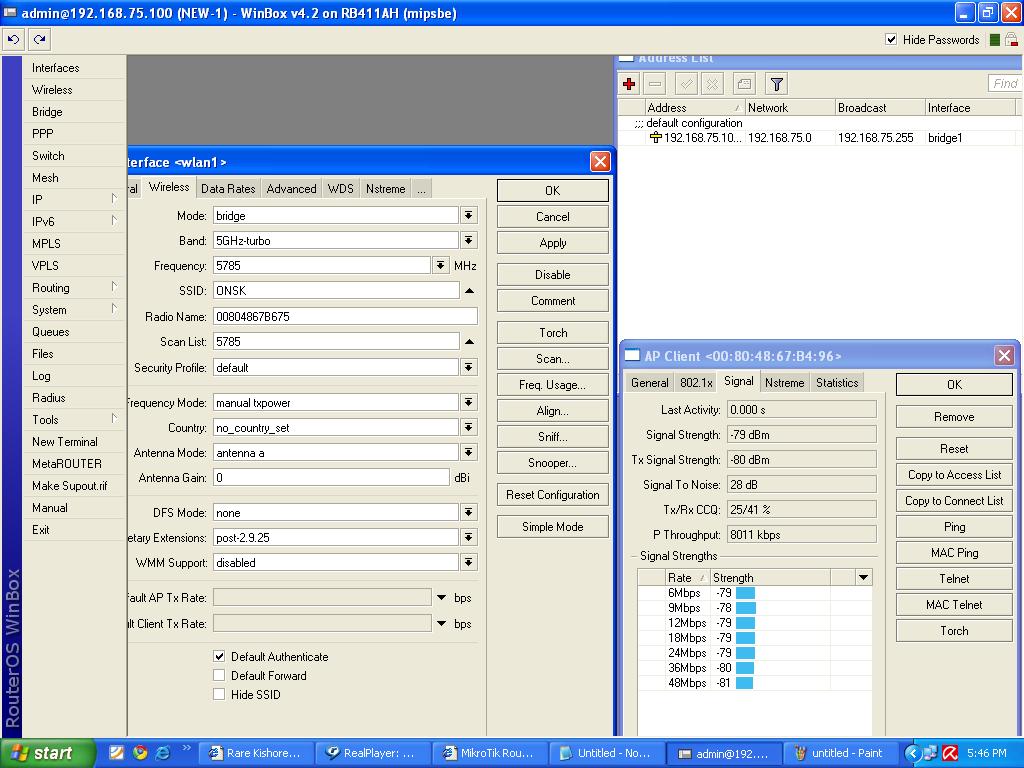Expand the Security Profile dropdown
Screen dimensions: 1024x768
(x=468, y=367)
